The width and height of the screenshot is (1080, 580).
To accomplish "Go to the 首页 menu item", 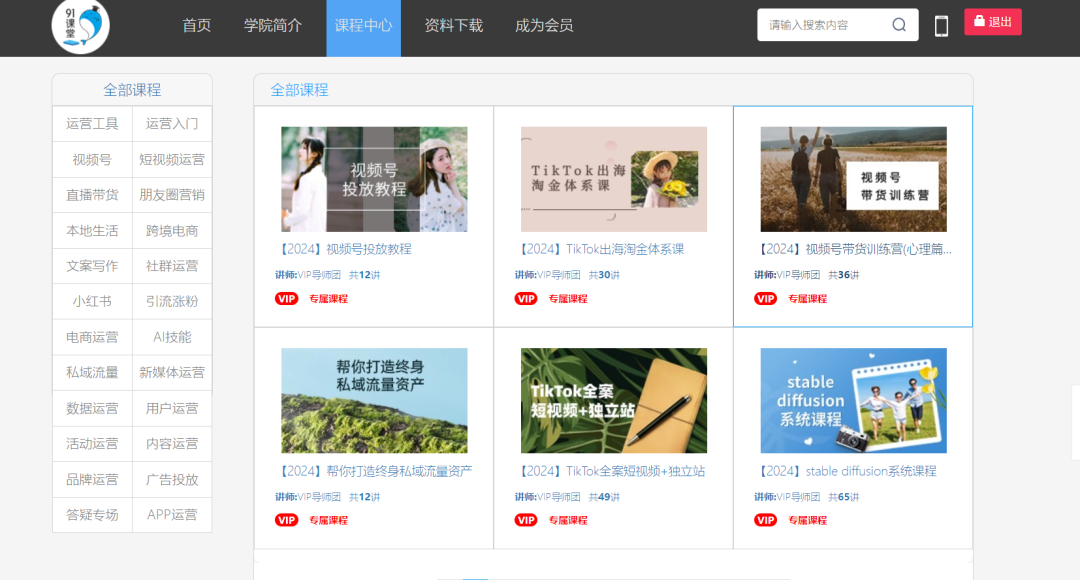I will coord(196,25).
